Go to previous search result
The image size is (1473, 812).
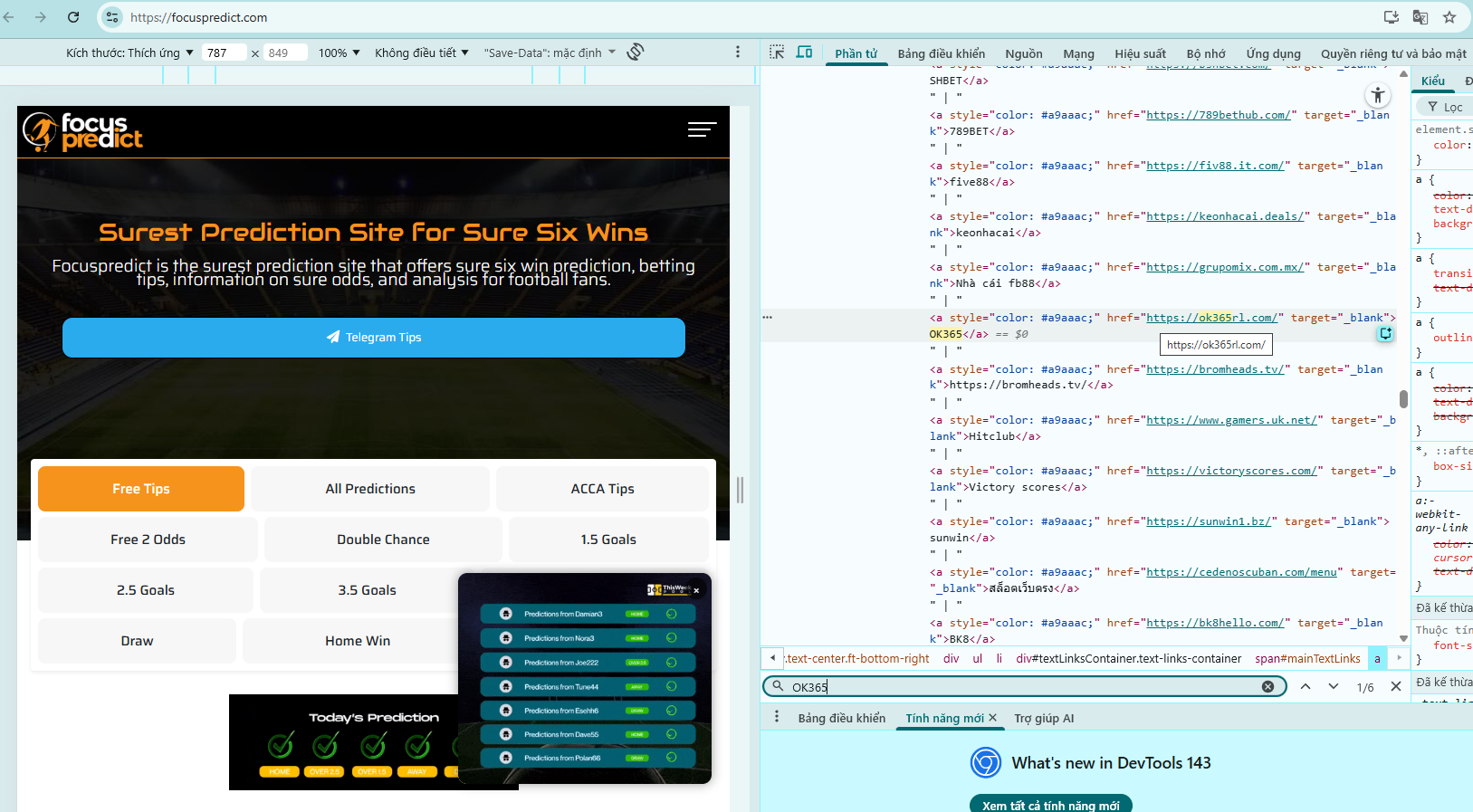(x=1306, y=687)
